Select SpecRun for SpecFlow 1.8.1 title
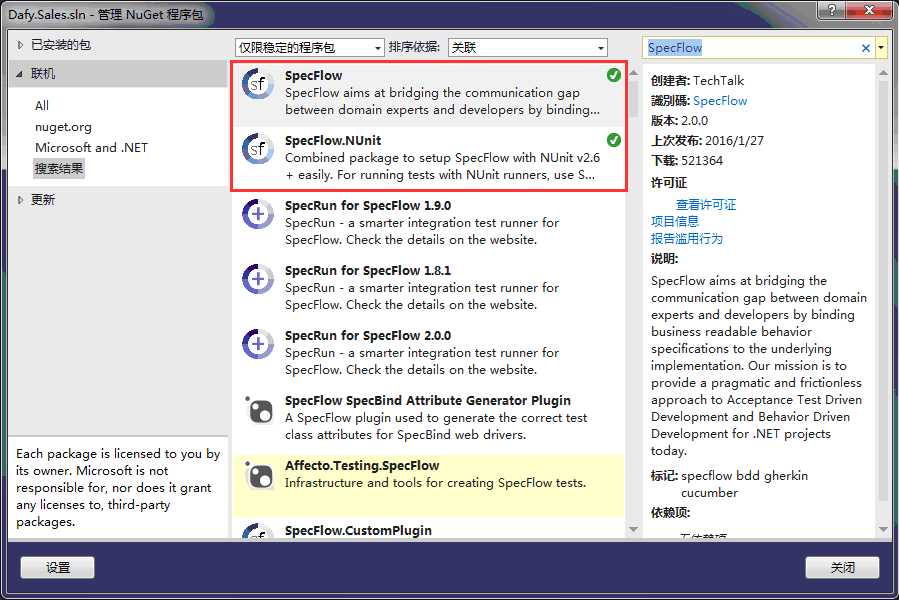The height and width of the screenshot is (600, 899). tap(368, 270)
